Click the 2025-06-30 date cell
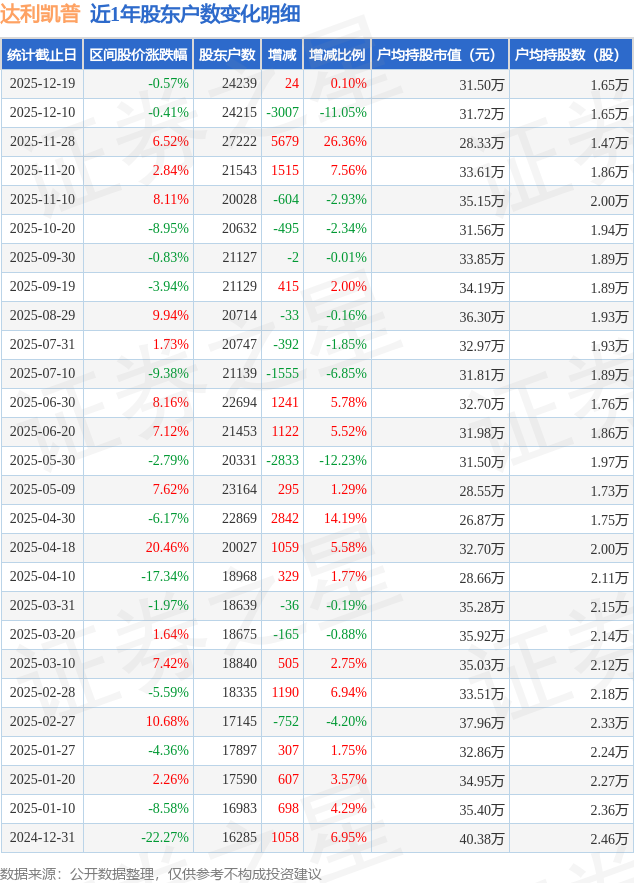Viewport: 634px width, 883px height. pos(42,403)
